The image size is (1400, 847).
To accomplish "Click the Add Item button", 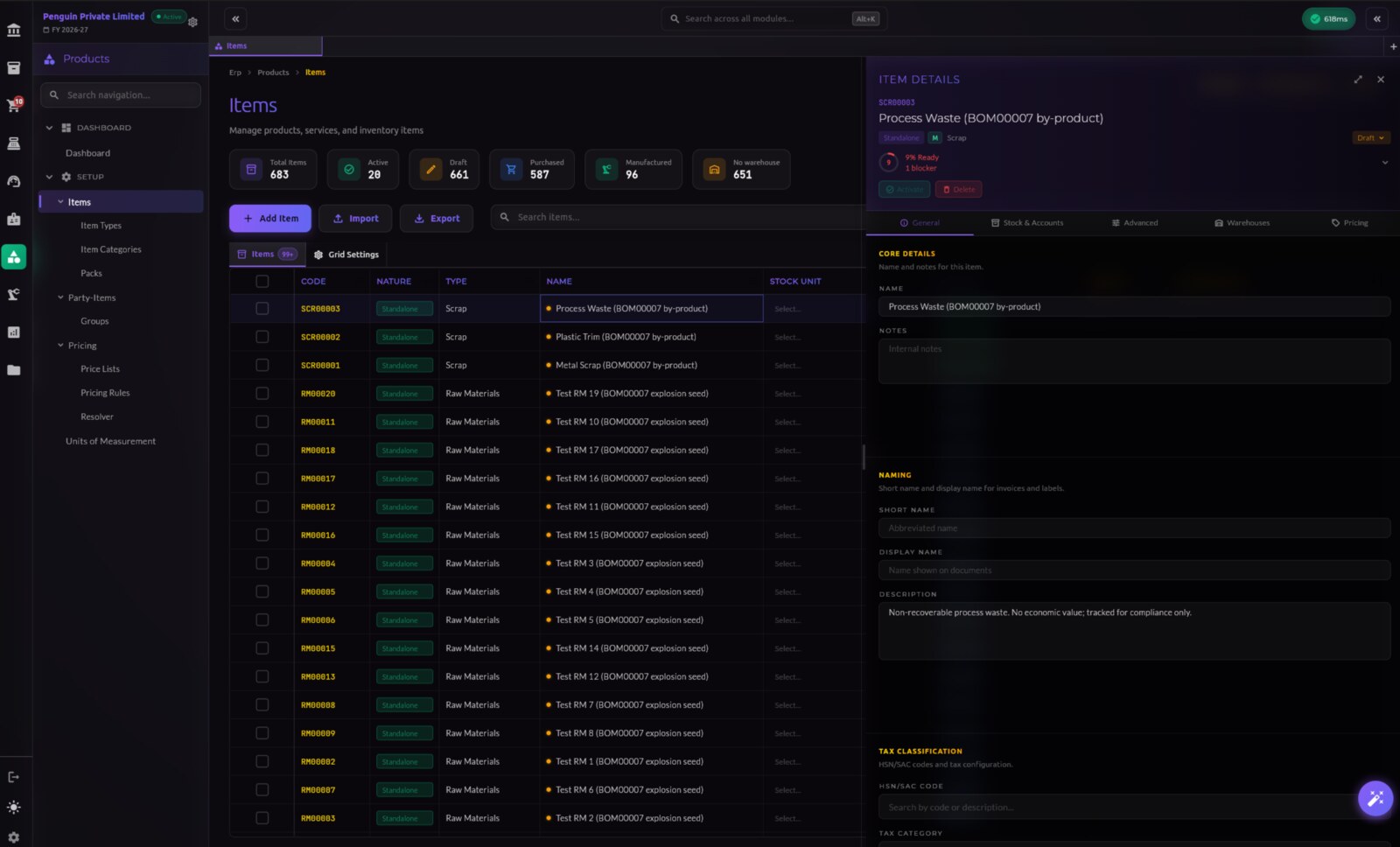I will [270, 218].
